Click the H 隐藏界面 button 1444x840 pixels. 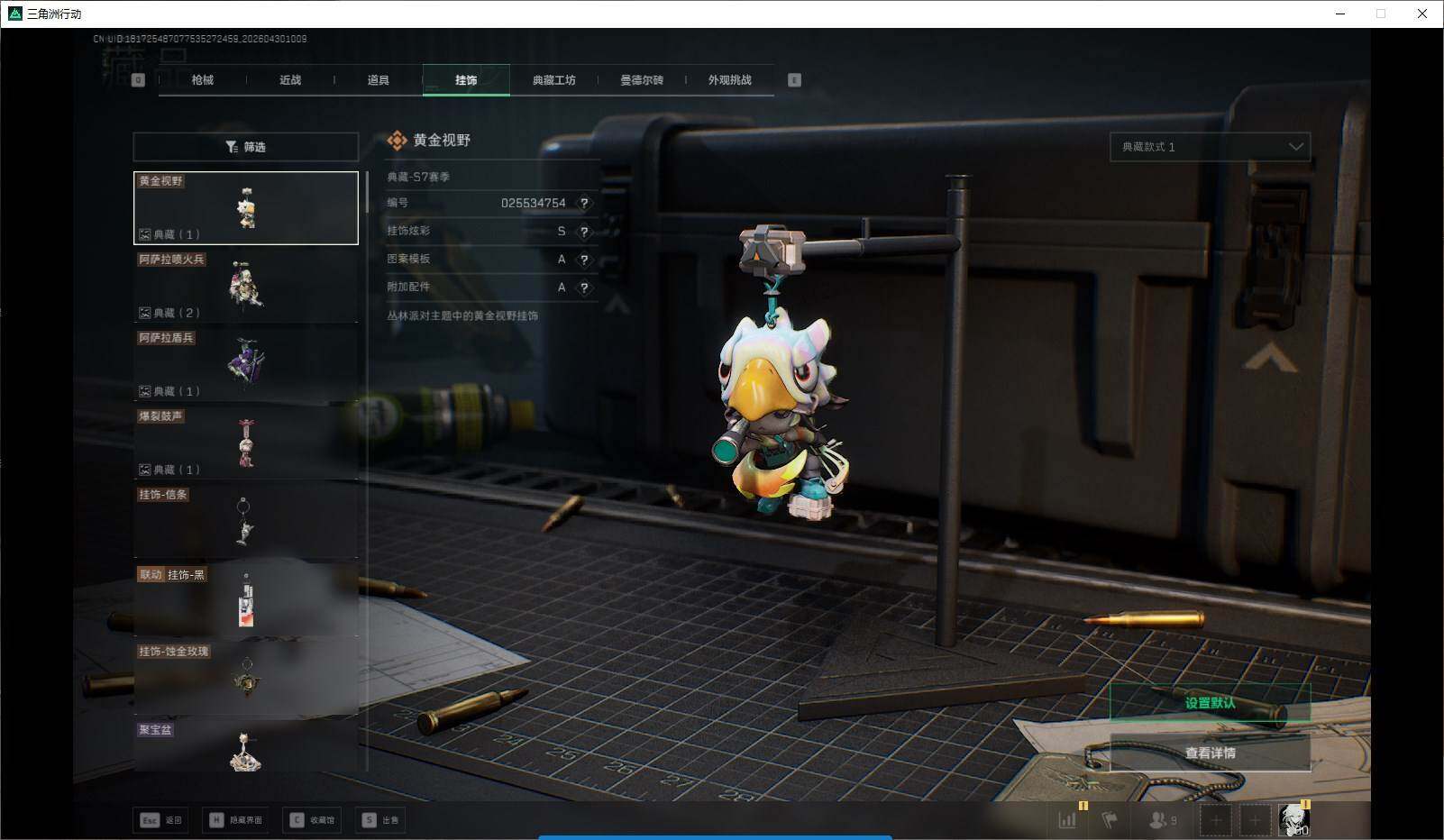(236, 820)
